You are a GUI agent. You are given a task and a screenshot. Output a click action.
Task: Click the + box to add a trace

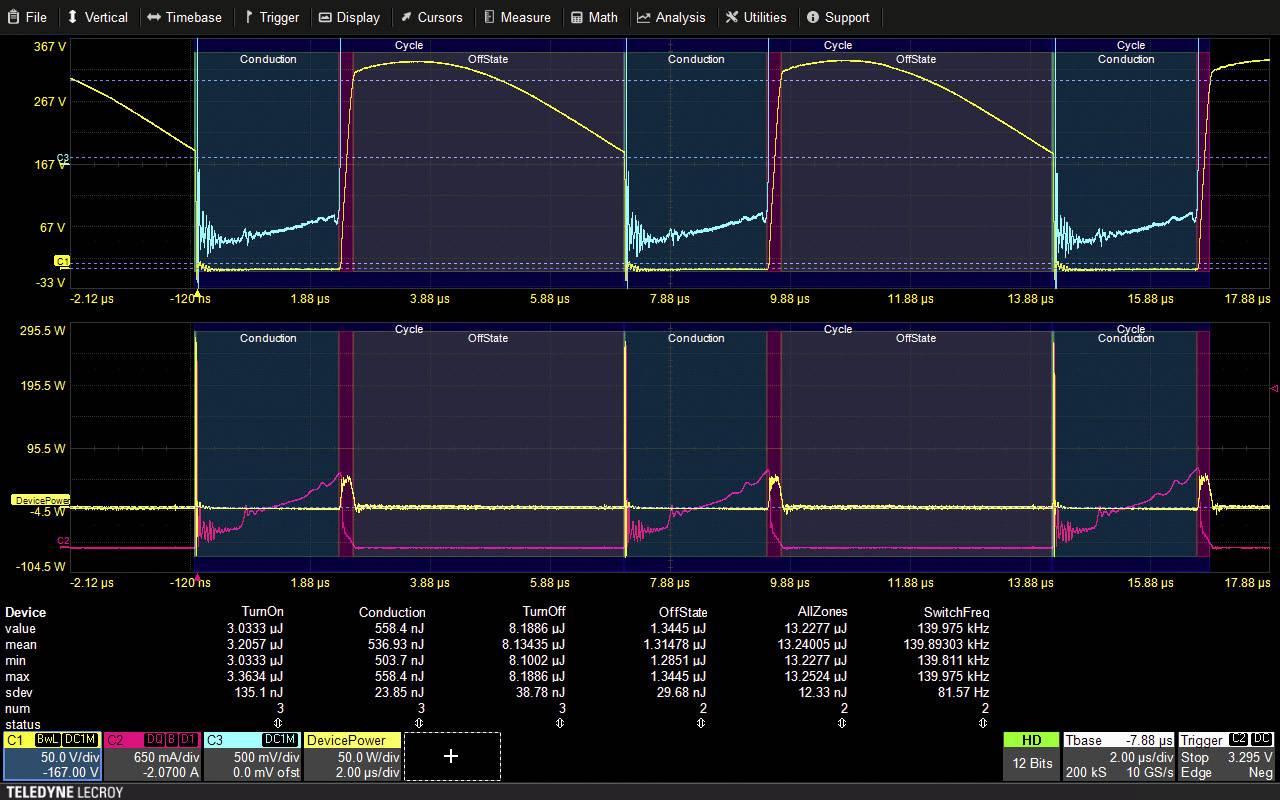point(451,757)
